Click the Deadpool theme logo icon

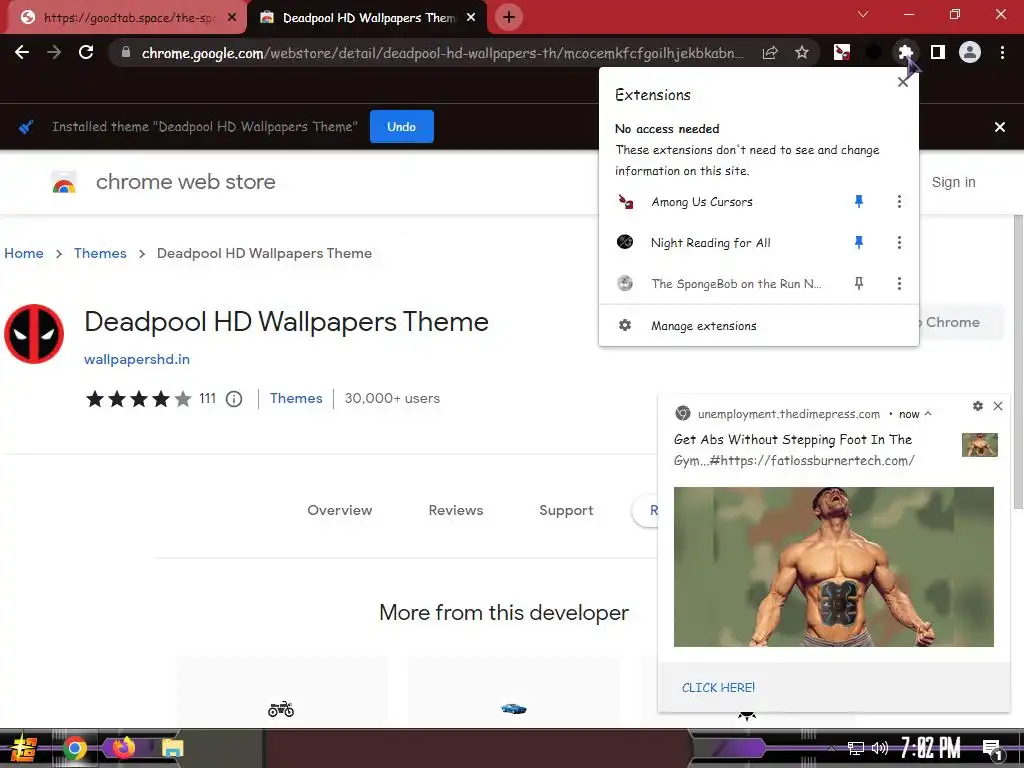[x=34, y=334]
